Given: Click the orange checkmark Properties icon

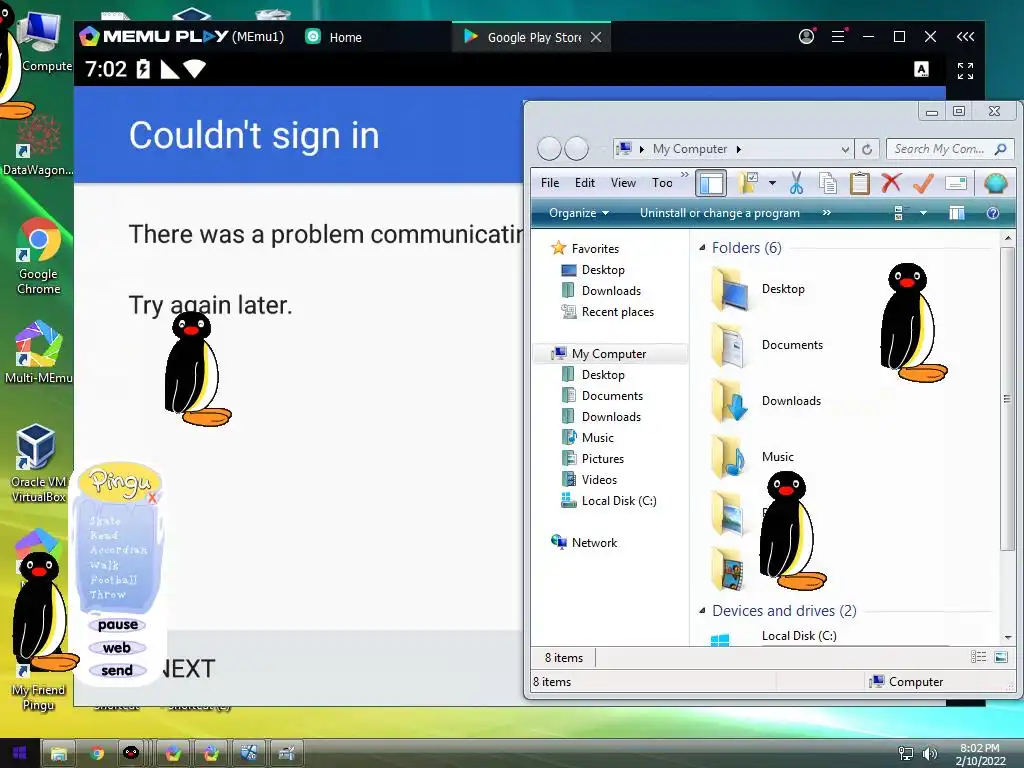Looking at the screenshot, I should tap(923, 184).
